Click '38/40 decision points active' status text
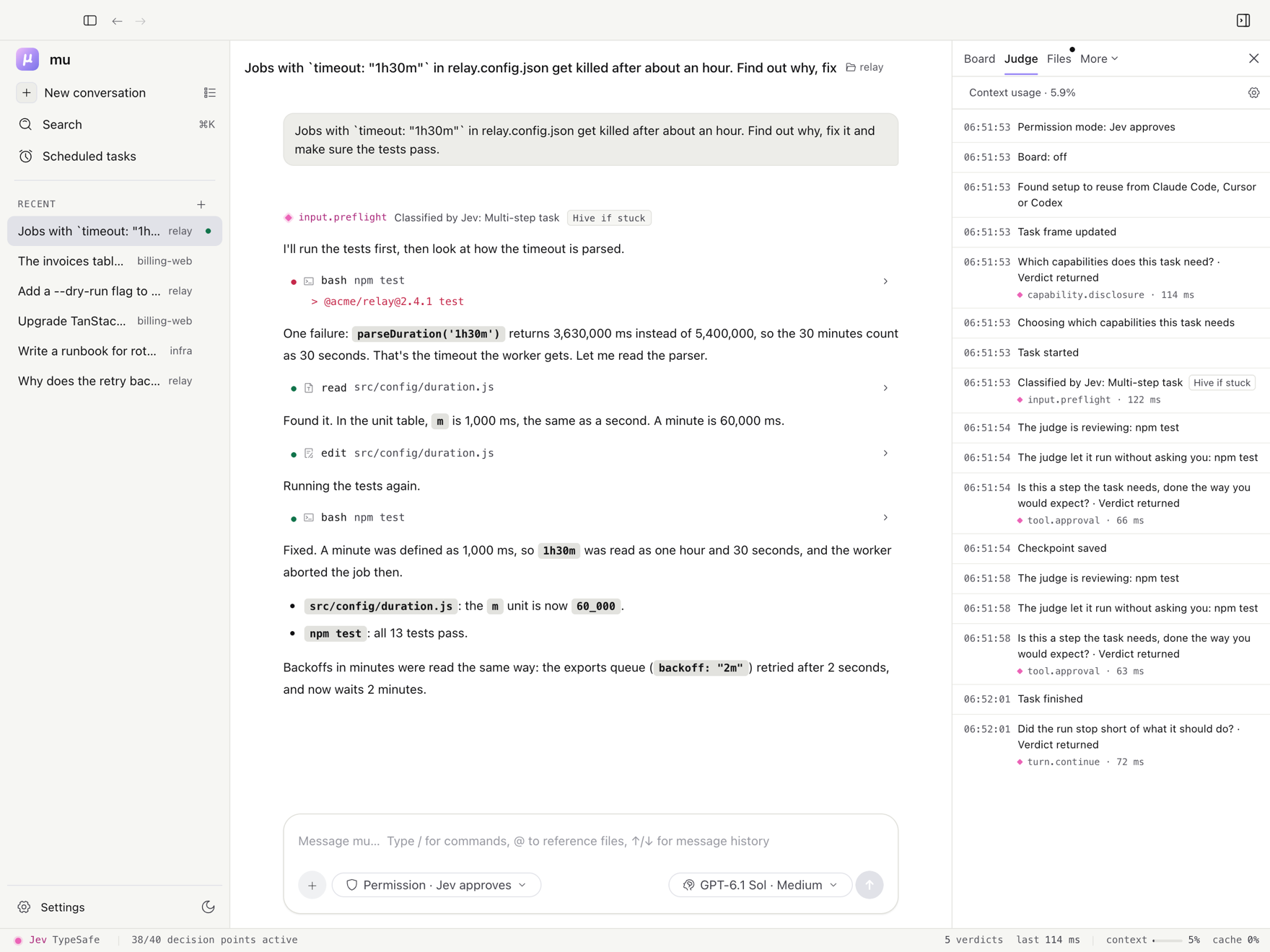1270x952 pixels. tap(214, 940)
